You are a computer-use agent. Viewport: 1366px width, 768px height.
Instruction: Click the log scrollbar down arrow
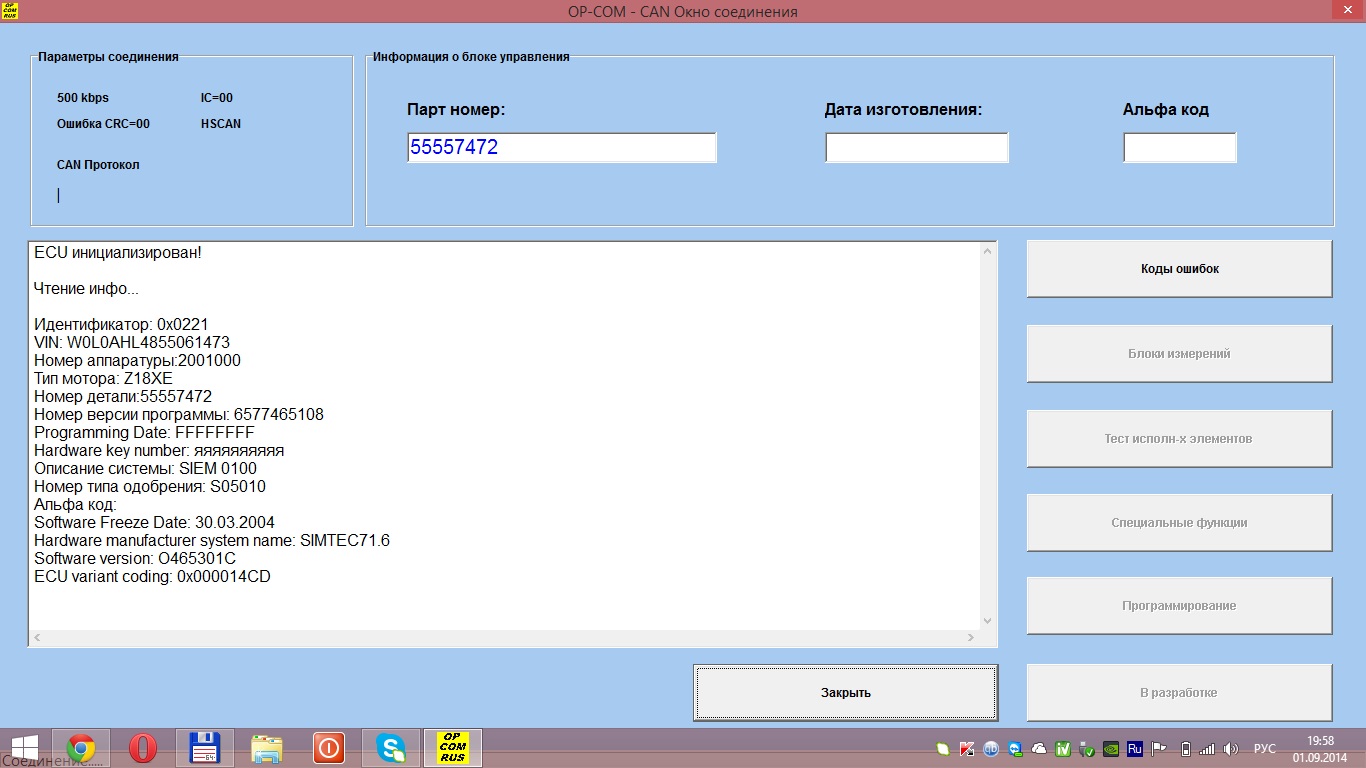click(x=989, y=620)
